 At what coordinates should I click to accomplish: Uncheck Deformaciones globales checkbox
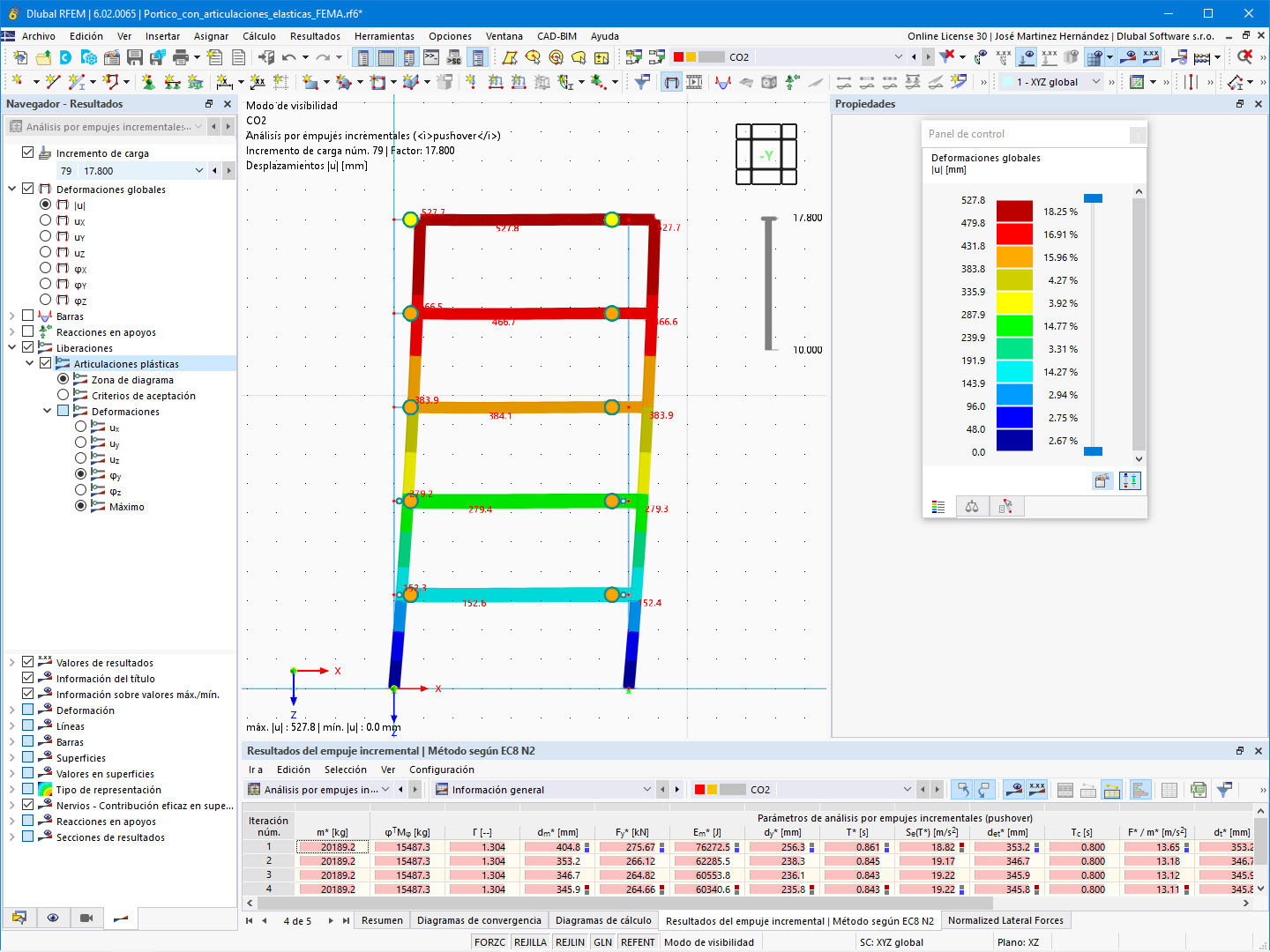pyautogui.click(x=28, y=189)
